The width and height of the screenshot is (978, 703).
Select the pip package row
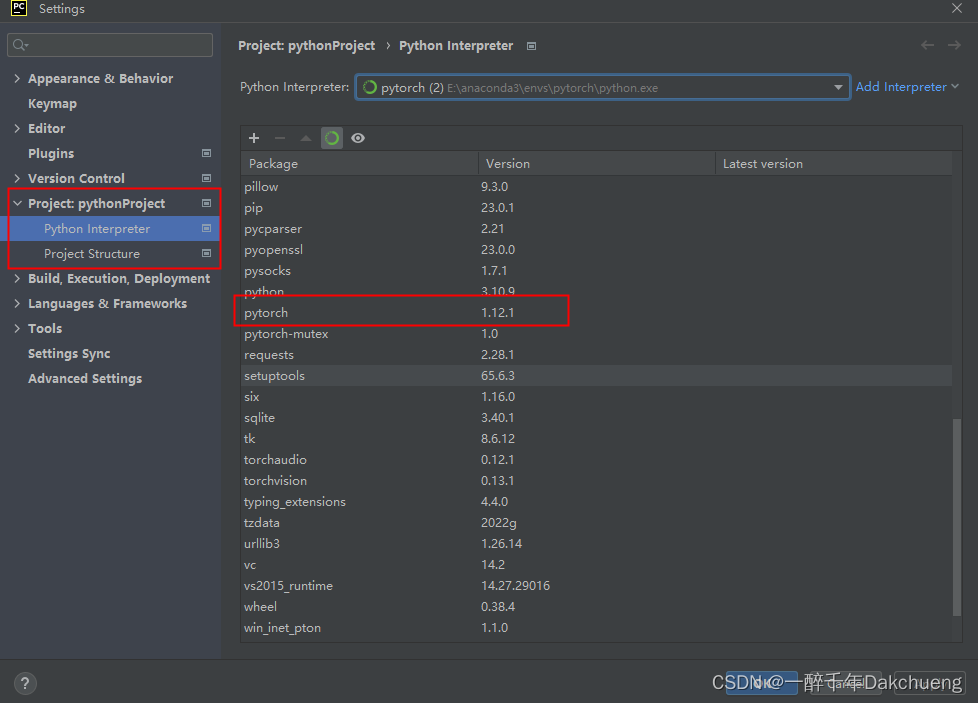click(596, 208)
